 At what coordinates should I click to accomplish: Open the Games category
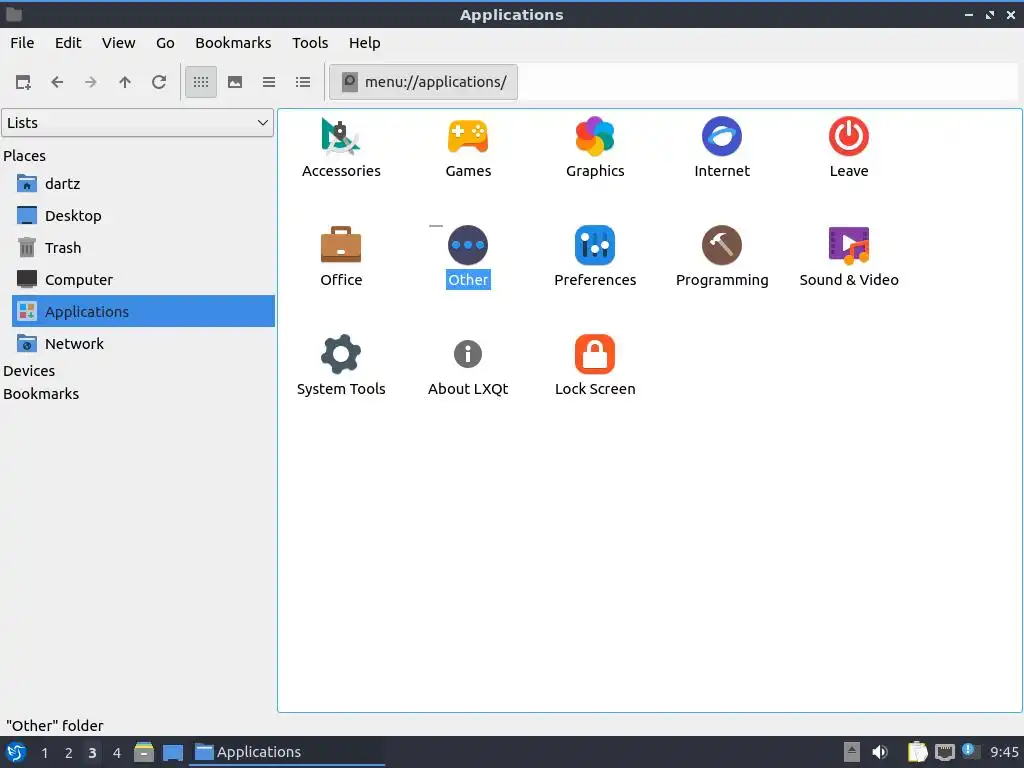click(x=468, y=148)
